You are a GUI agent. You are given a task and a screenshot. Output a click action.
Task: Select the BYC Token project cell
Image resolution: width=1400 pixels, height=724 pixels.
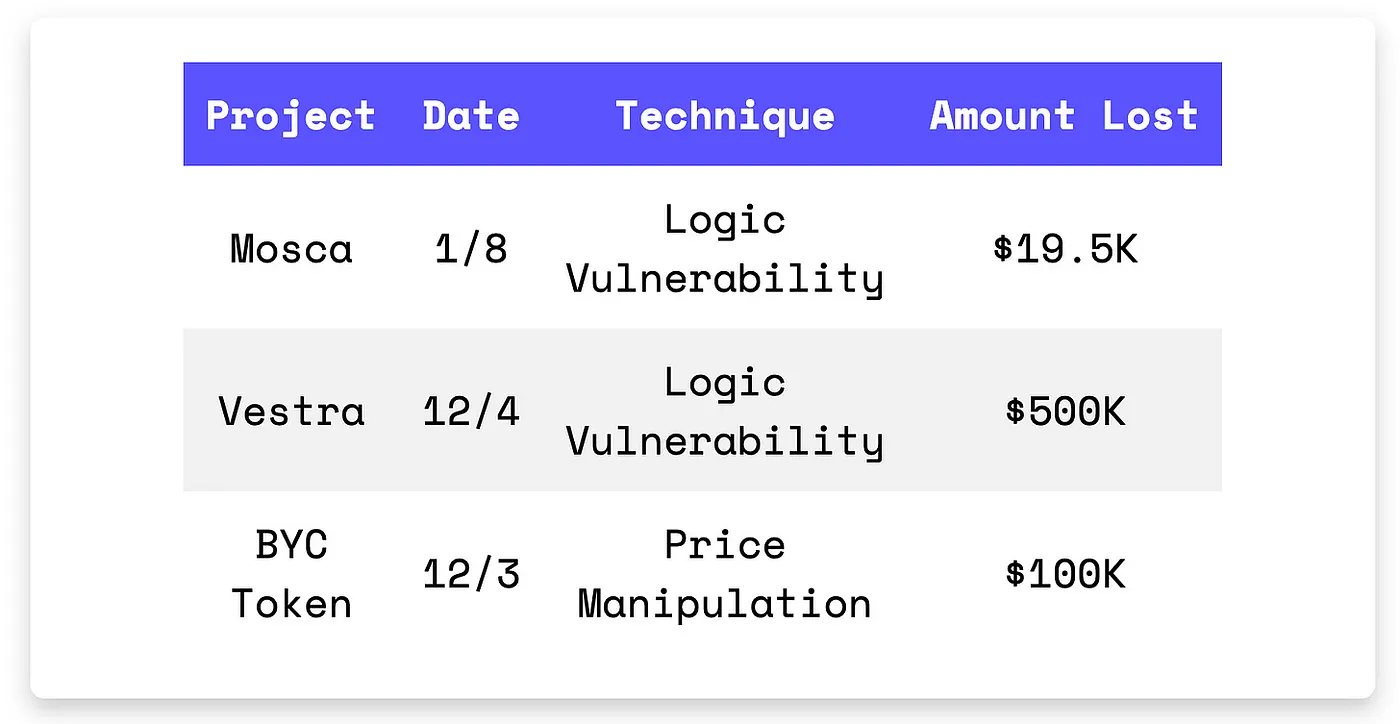(291, 574)
